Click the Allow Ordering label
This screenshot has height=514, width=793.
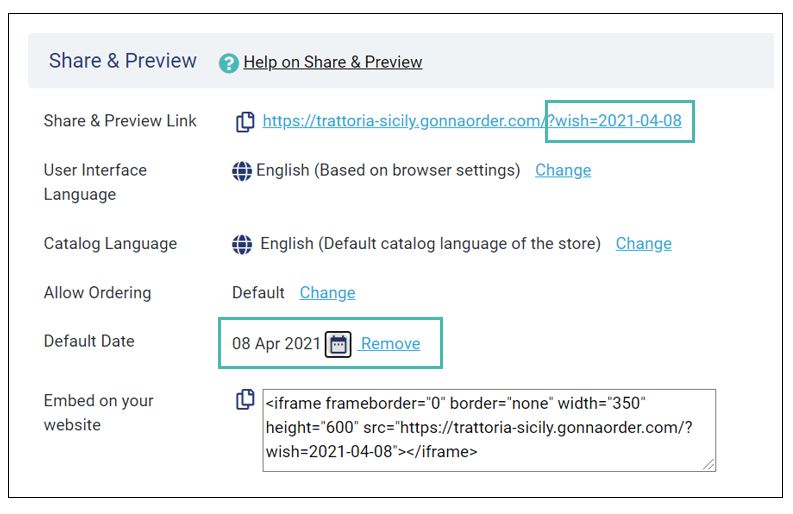(97, 292)
